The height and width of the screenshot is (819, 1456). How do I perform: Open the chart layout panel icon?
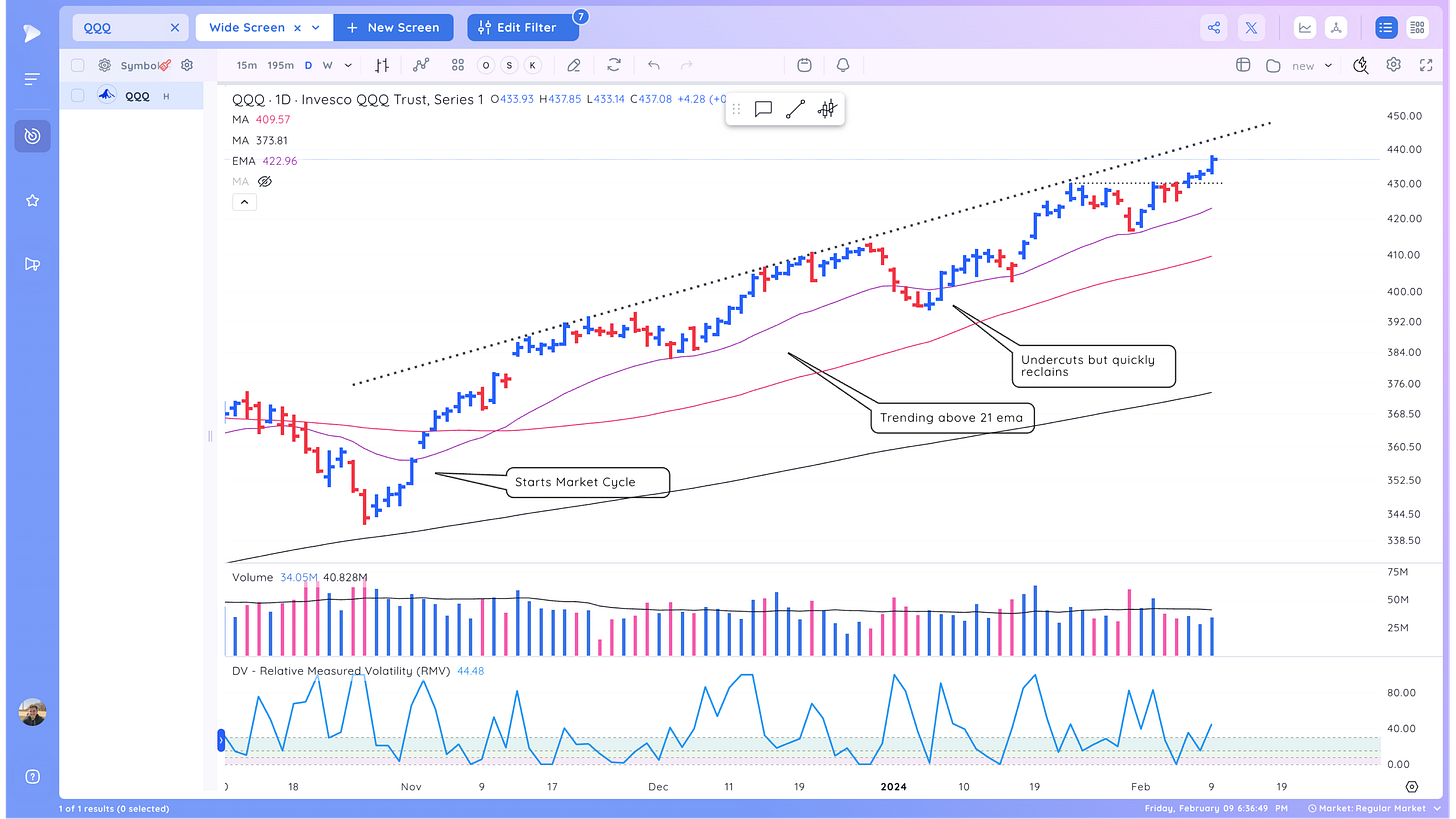coord(1243,65)
